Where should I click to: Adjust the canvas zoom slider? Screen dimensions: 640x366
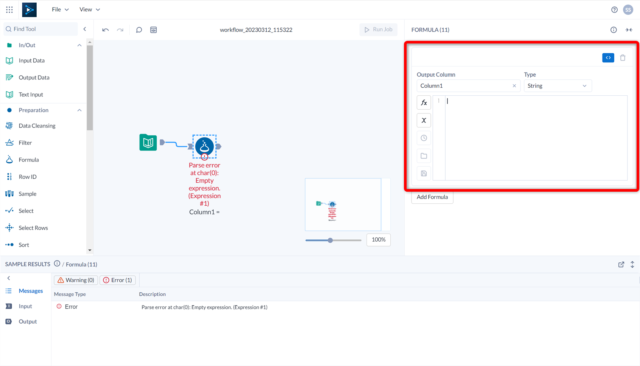(x=330, y=240)
